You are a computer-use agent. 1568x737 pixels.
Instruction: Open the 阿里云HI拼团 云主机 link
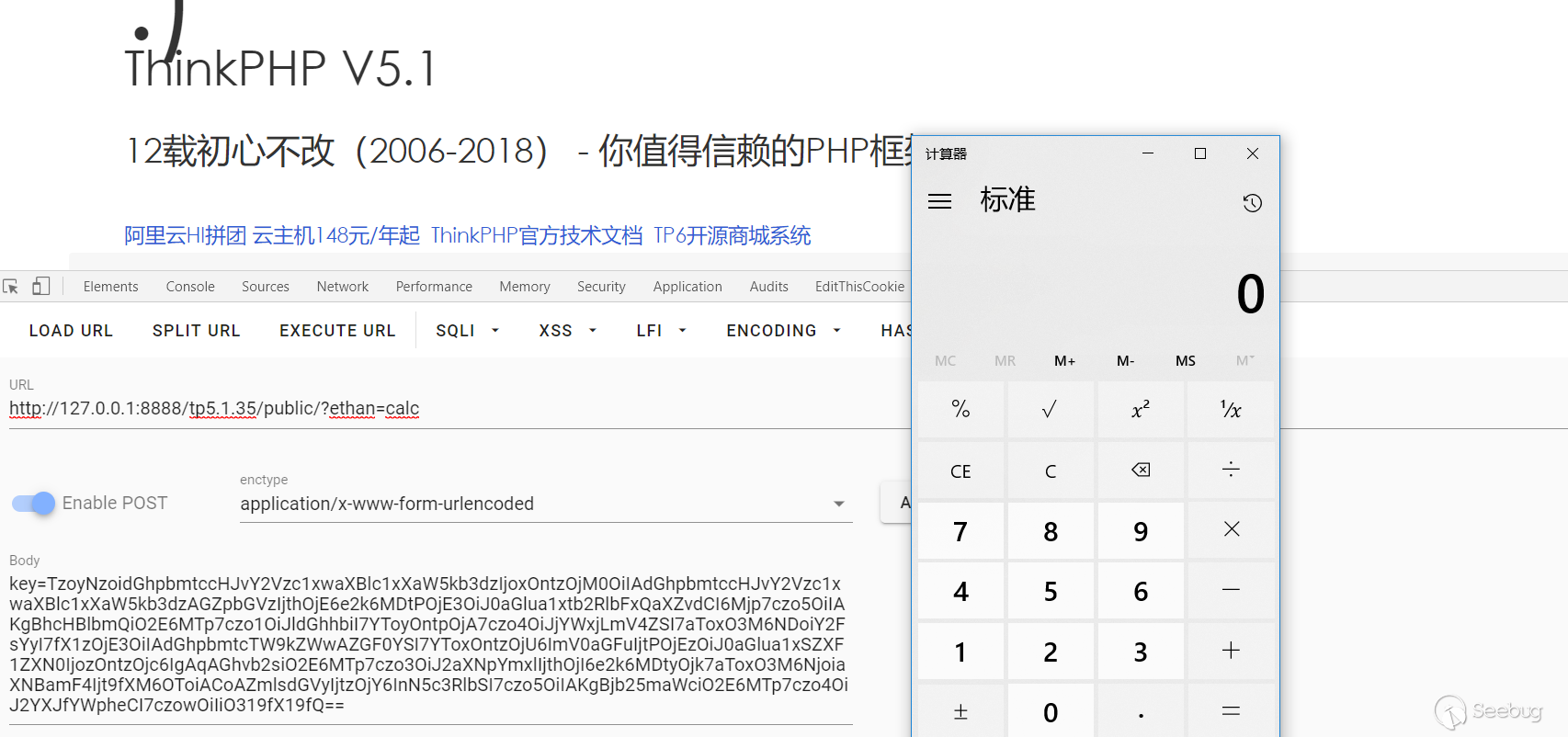click(x=272, y=236)
